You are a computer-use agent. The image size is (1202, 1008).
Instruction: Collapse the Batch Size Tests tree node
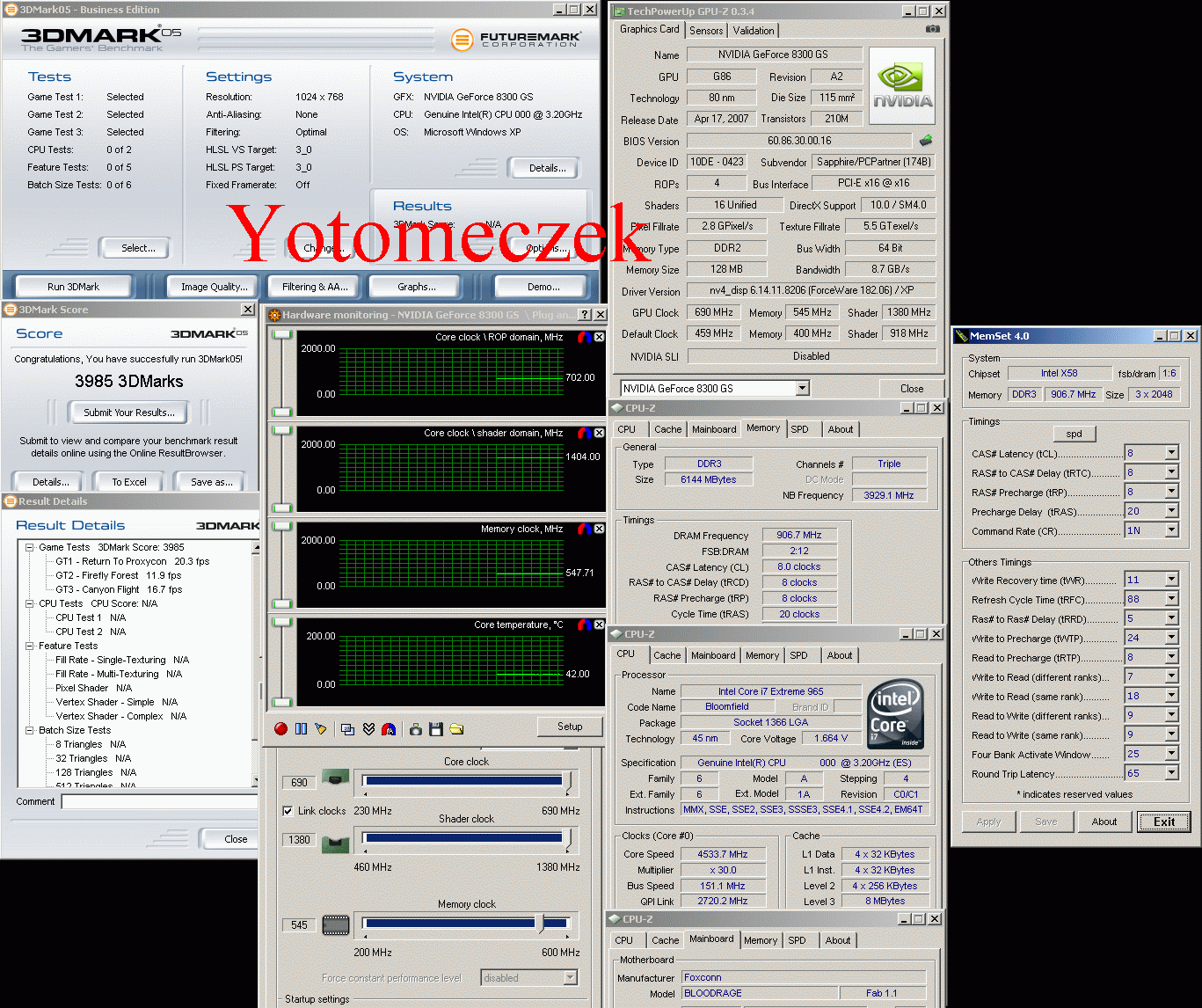tap(29, 730)
